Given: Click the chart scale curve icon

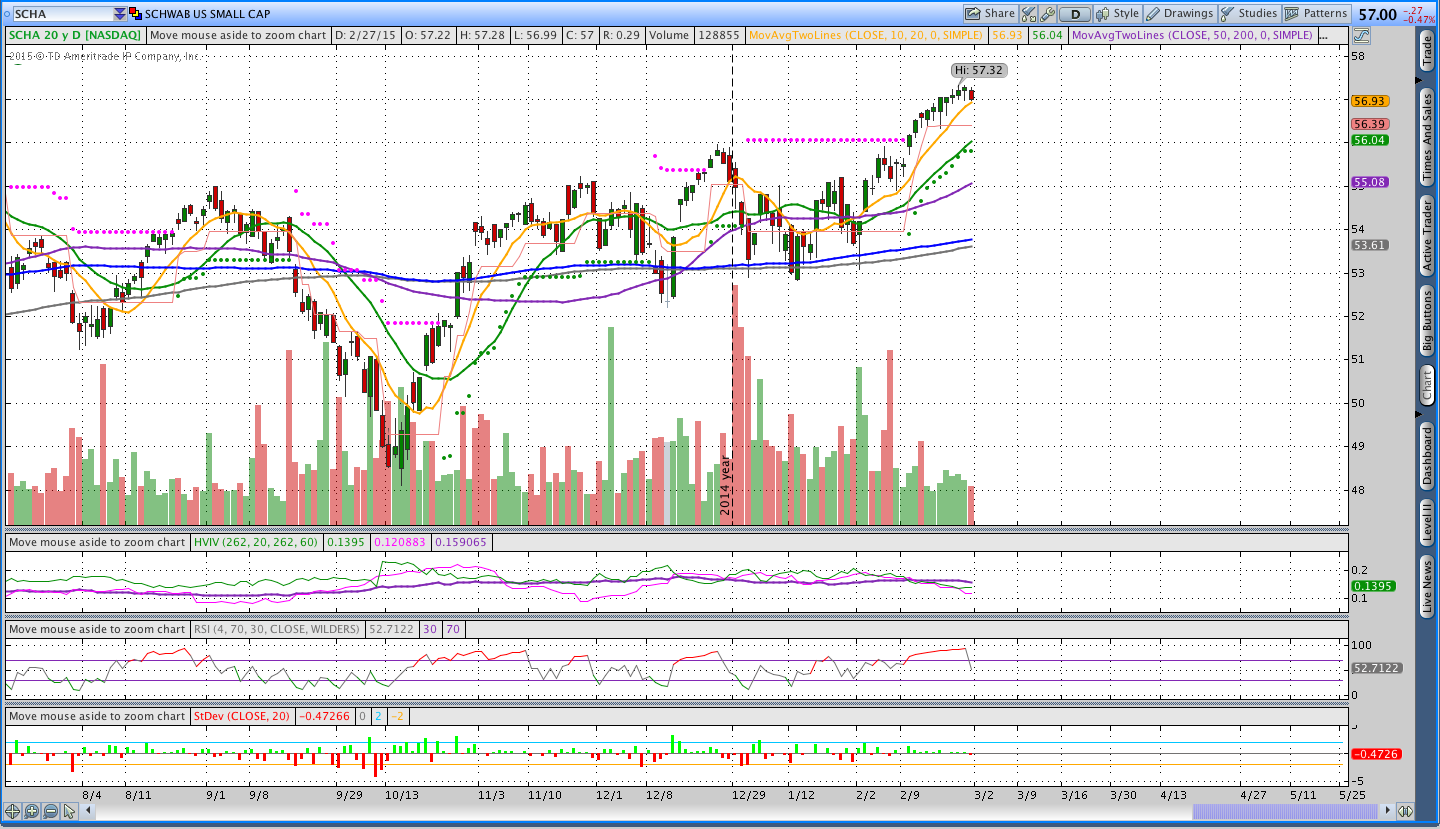Looking at the screenshot, I should [1360, 35].
